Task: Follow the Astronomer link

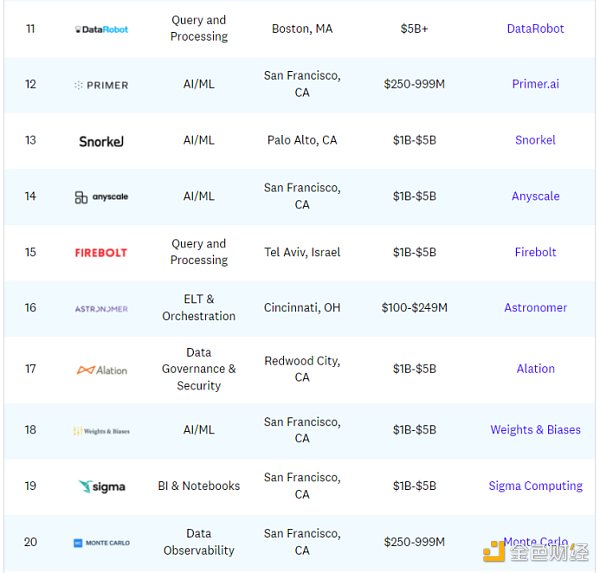Action: 535,308
